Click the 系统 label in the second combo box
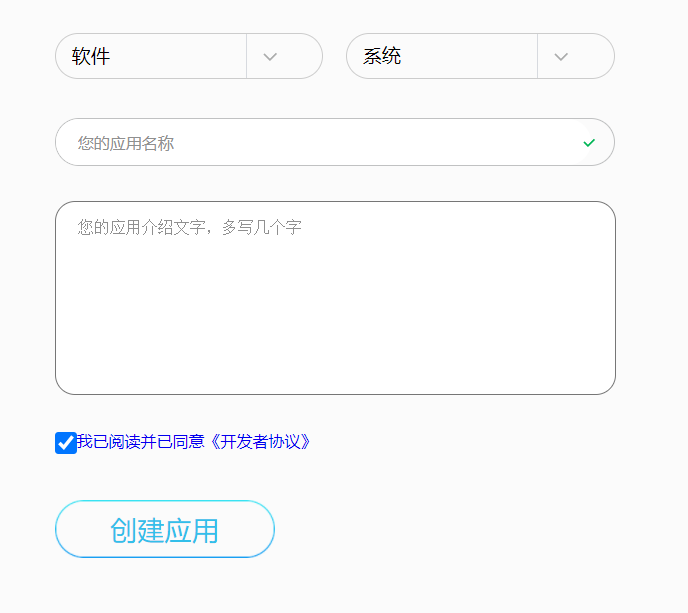This screenshot has height=613, width=688. 382,57
